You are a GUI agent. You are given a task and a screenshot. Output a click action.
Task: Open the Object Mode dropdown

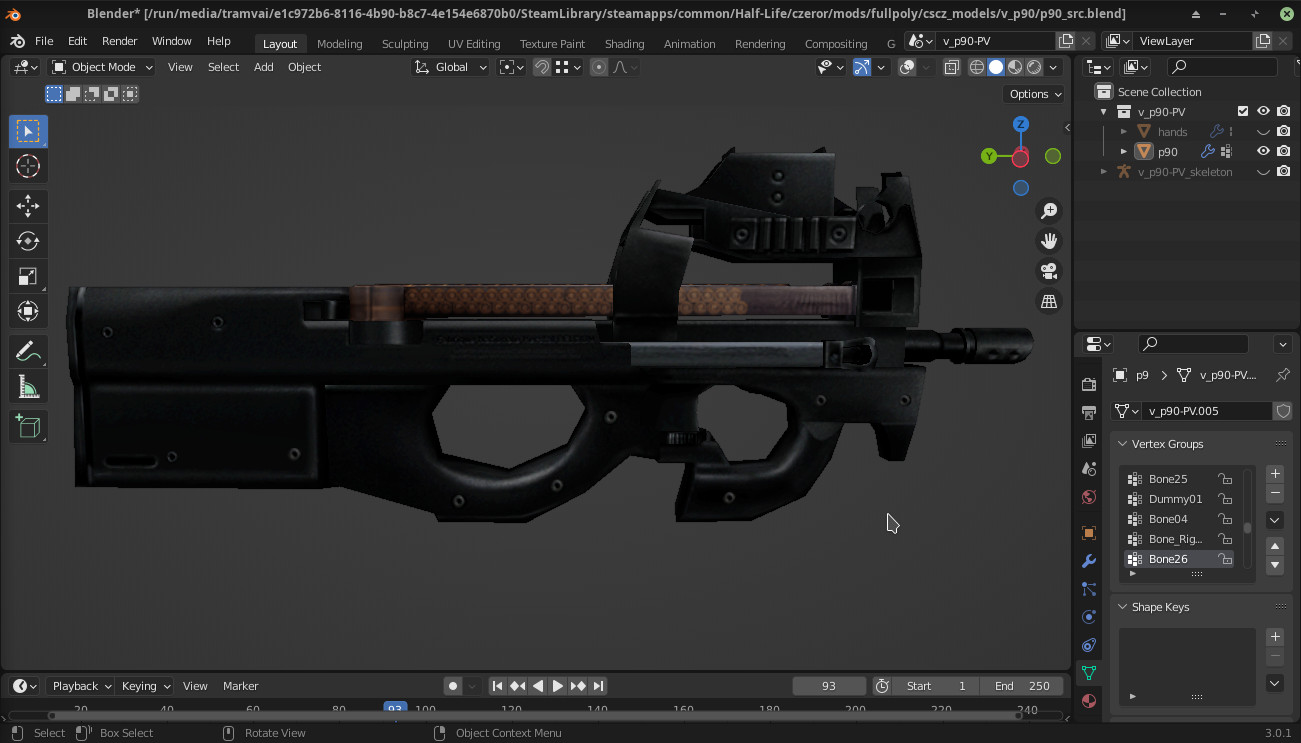[100, 66]
